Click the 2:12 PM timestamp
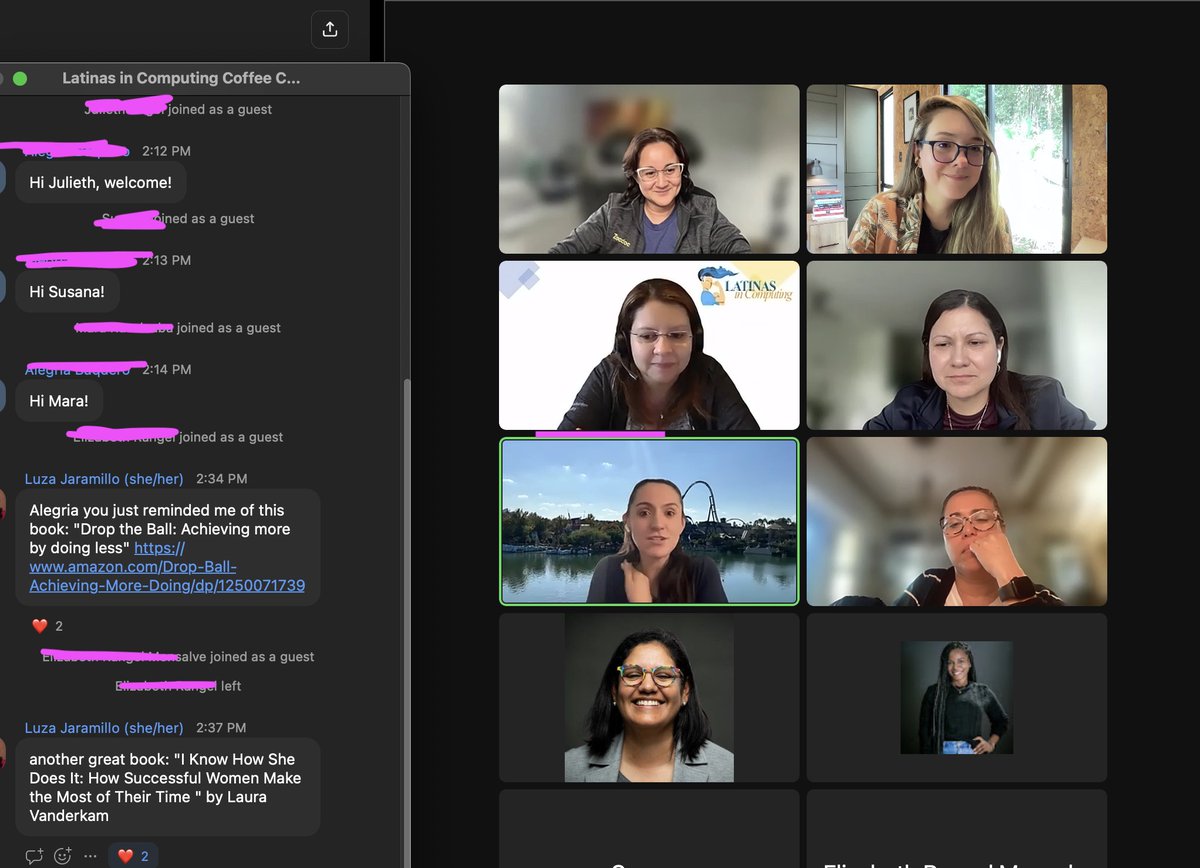 pyautogui.click(x=166, y=151)
